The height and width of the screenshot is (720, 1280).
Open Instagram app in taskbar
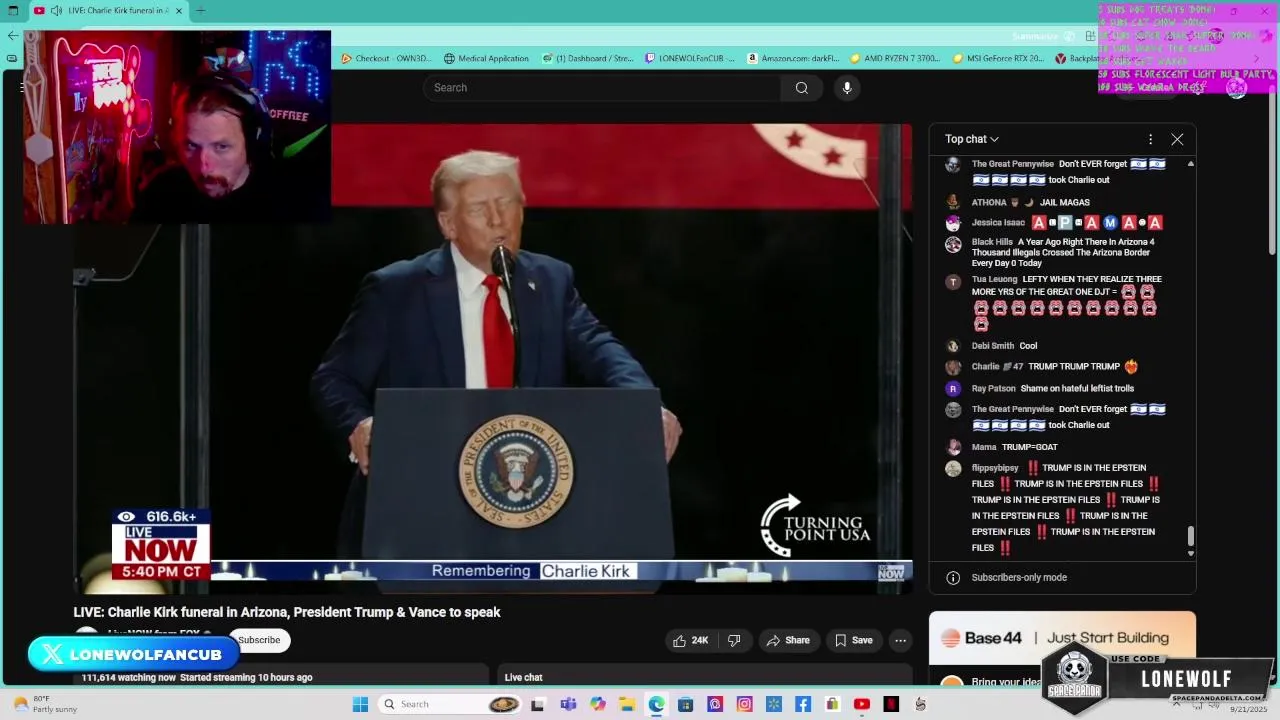[744, 704]
